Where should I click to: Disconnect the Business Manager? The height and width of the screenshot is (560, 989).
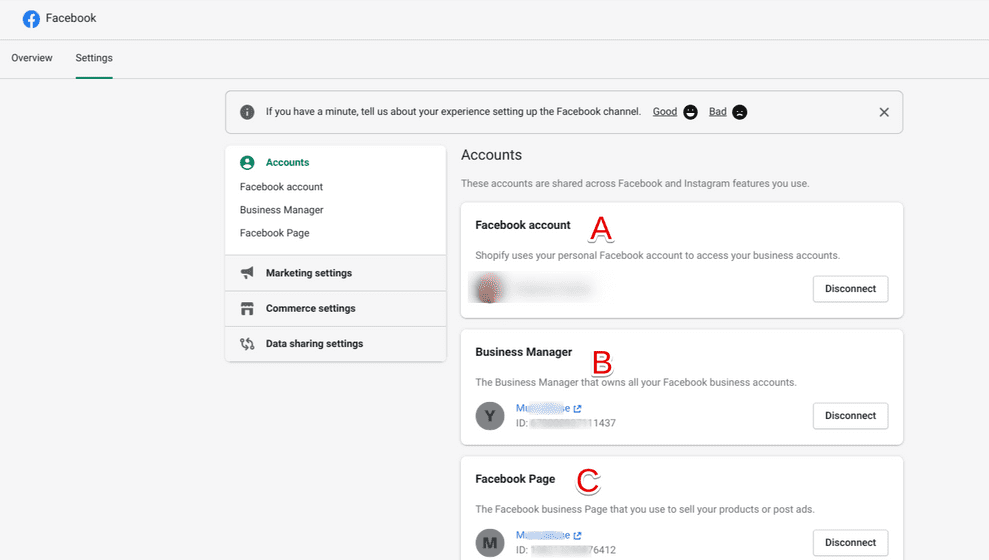click(x=850, y=416)
